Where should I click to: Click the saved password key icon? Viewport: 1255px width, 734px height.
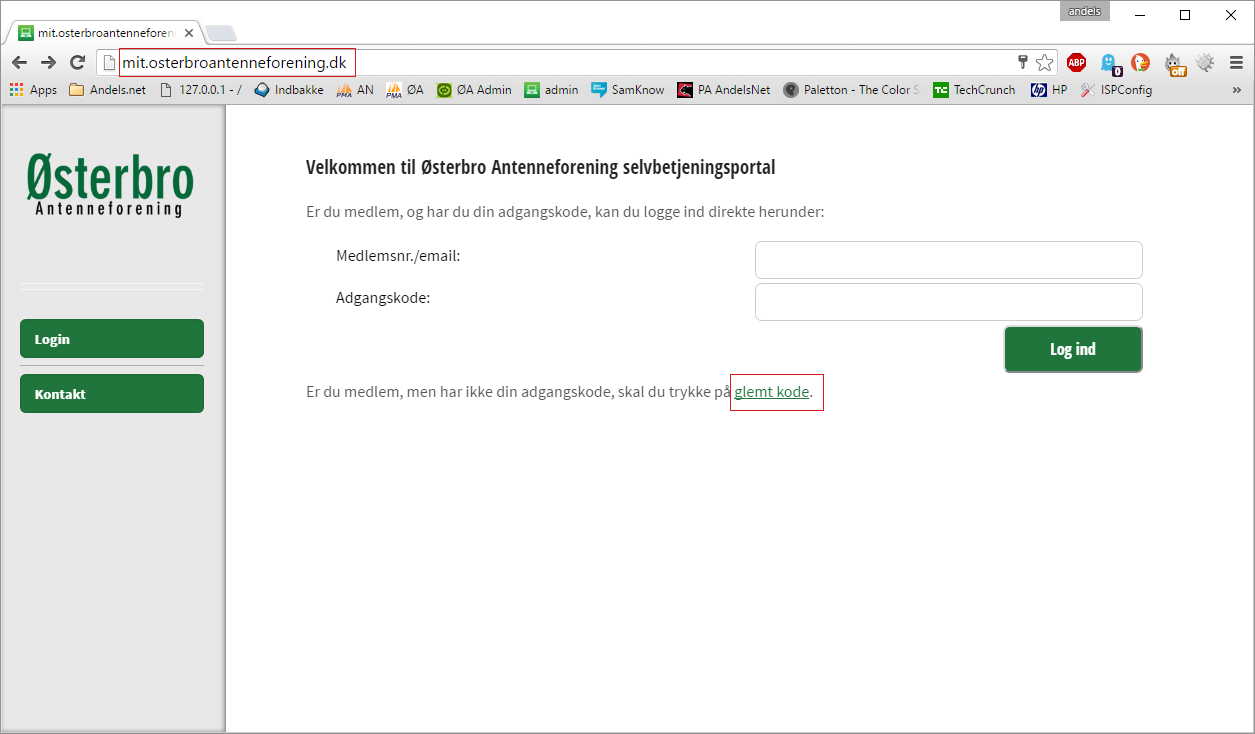(1023, 63)
